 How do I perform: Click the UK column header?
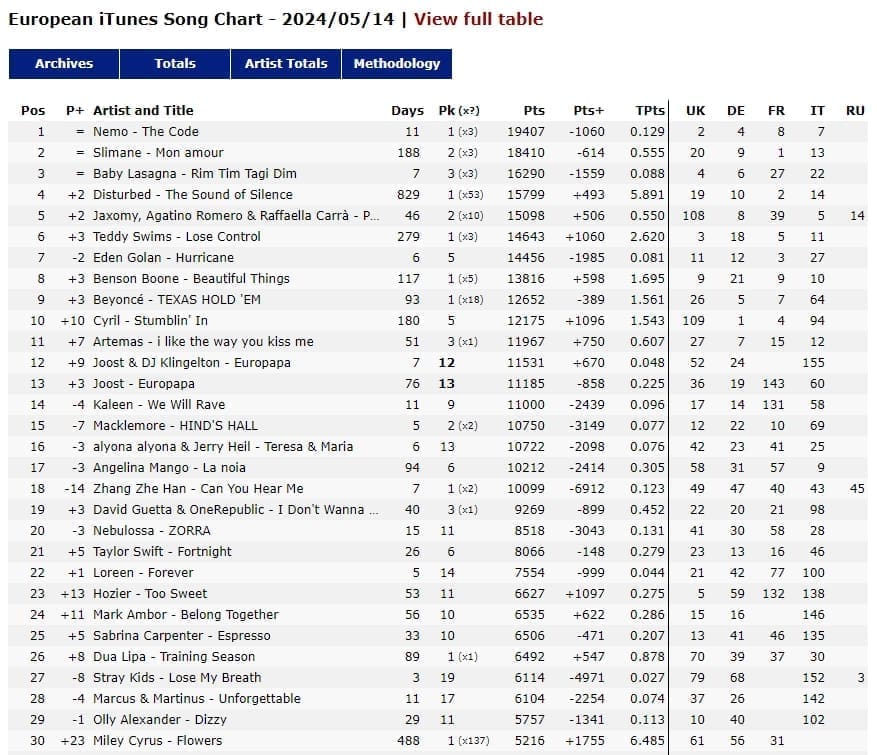[x=695, y=110]
